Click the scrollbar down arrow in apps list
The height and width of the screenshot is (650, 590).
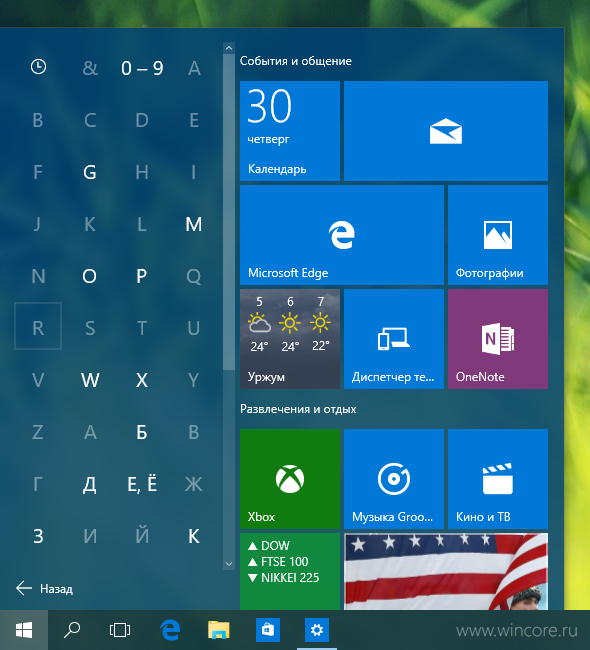tap(229, 564)
